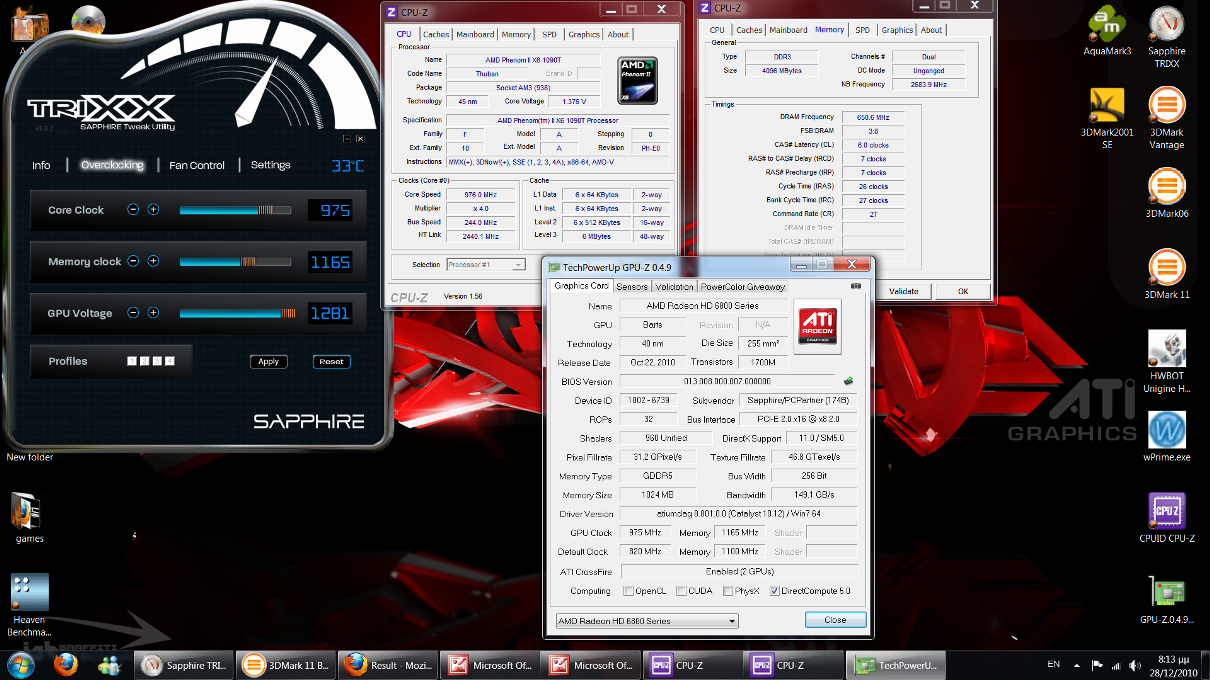Open the Validation tab in GPU-Z
This screenshot has width=1210, height=680.
pos(674,287)
